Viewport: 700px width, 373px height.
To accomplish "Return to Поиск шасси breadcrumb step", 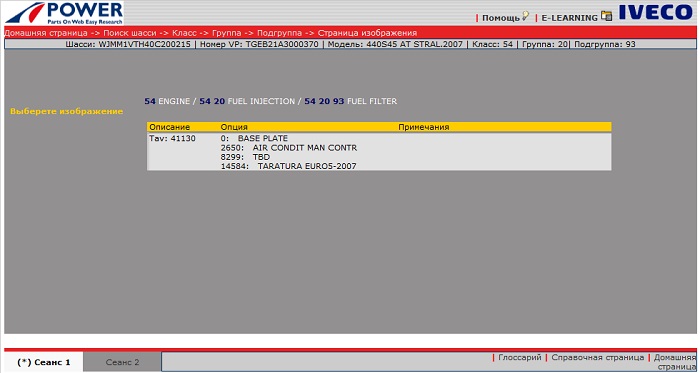I will click(130, 33).
